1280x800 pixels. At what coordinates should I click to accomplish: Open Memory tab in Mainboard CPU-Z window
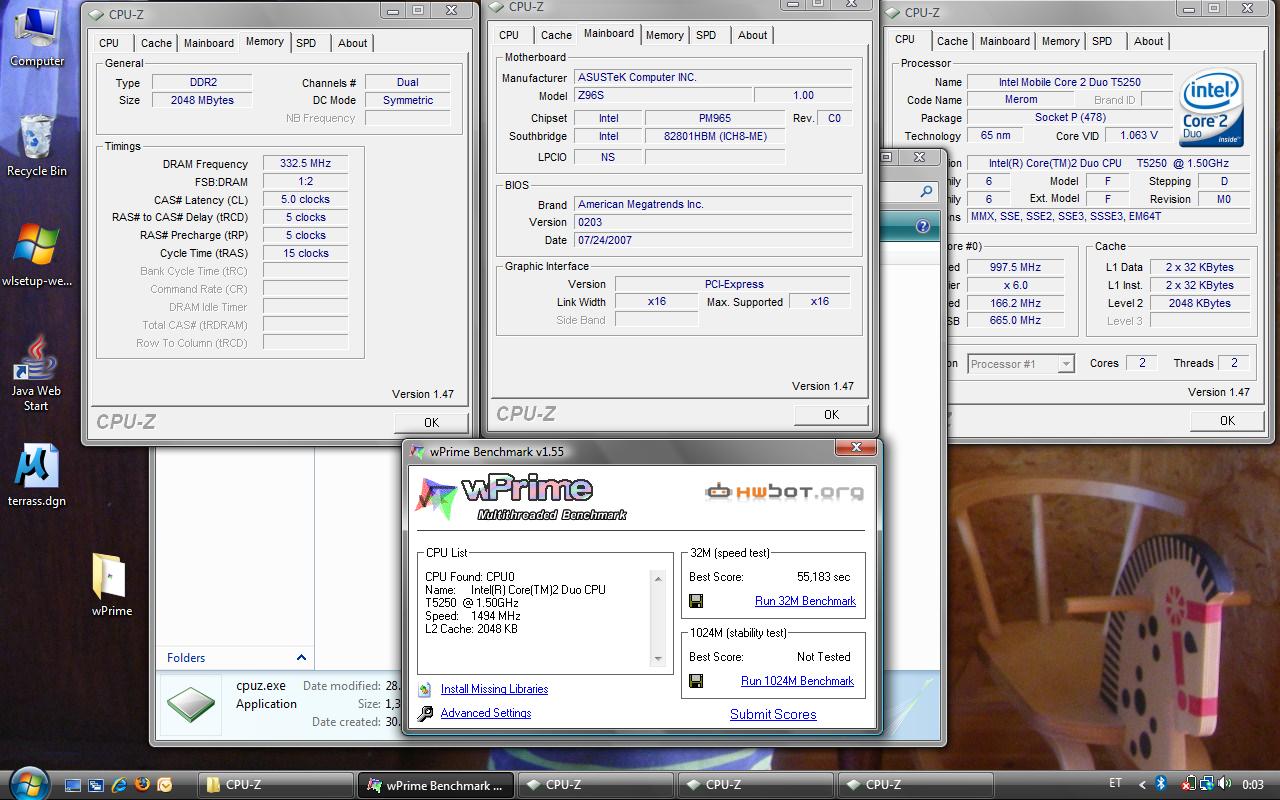(664, 35)
